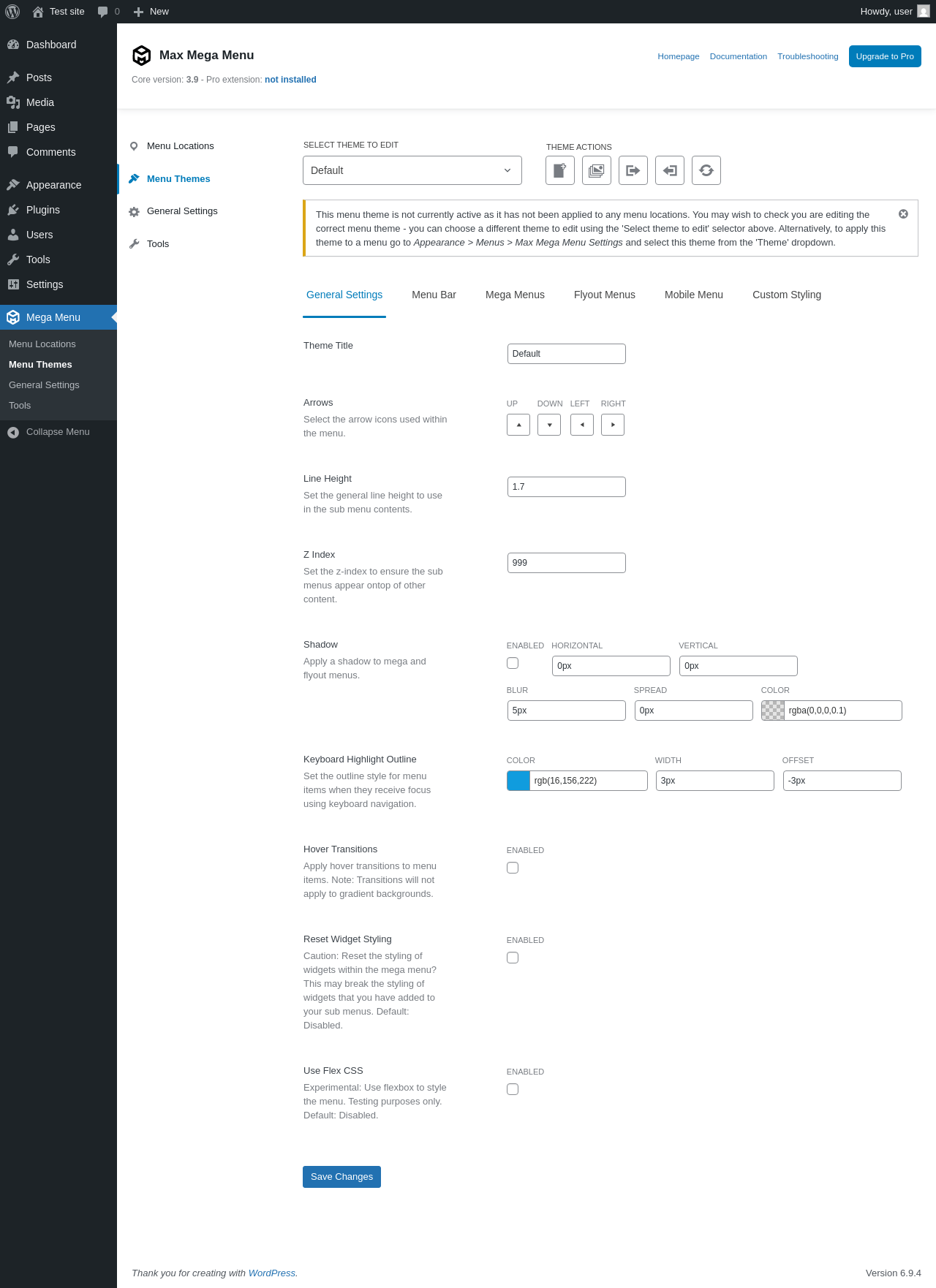Enable Reset Widget Styling checkbox
The height and width of the screenshot is (1288, 936).
(x=513, y=958)
